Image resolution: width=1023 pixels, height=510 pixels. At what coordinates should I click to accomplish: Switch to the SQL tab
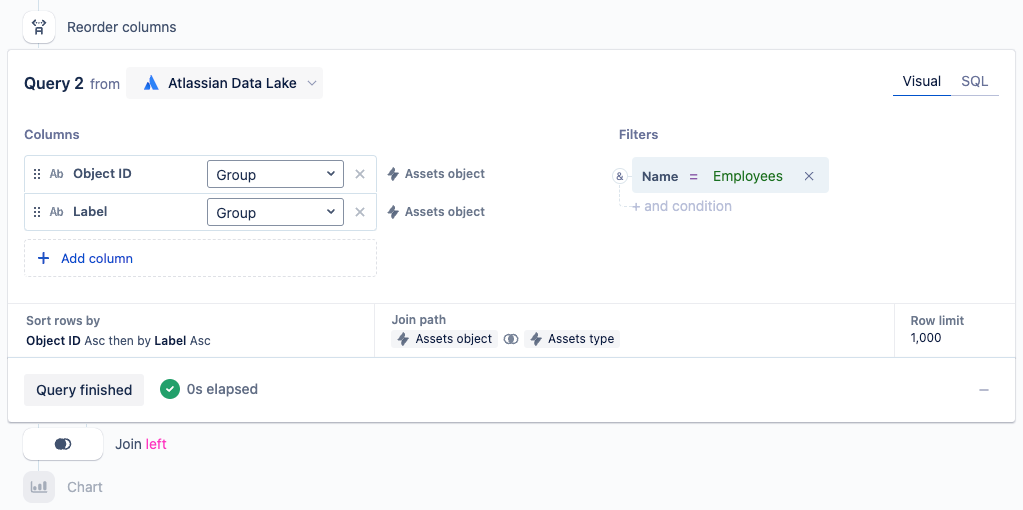[974, 81]
